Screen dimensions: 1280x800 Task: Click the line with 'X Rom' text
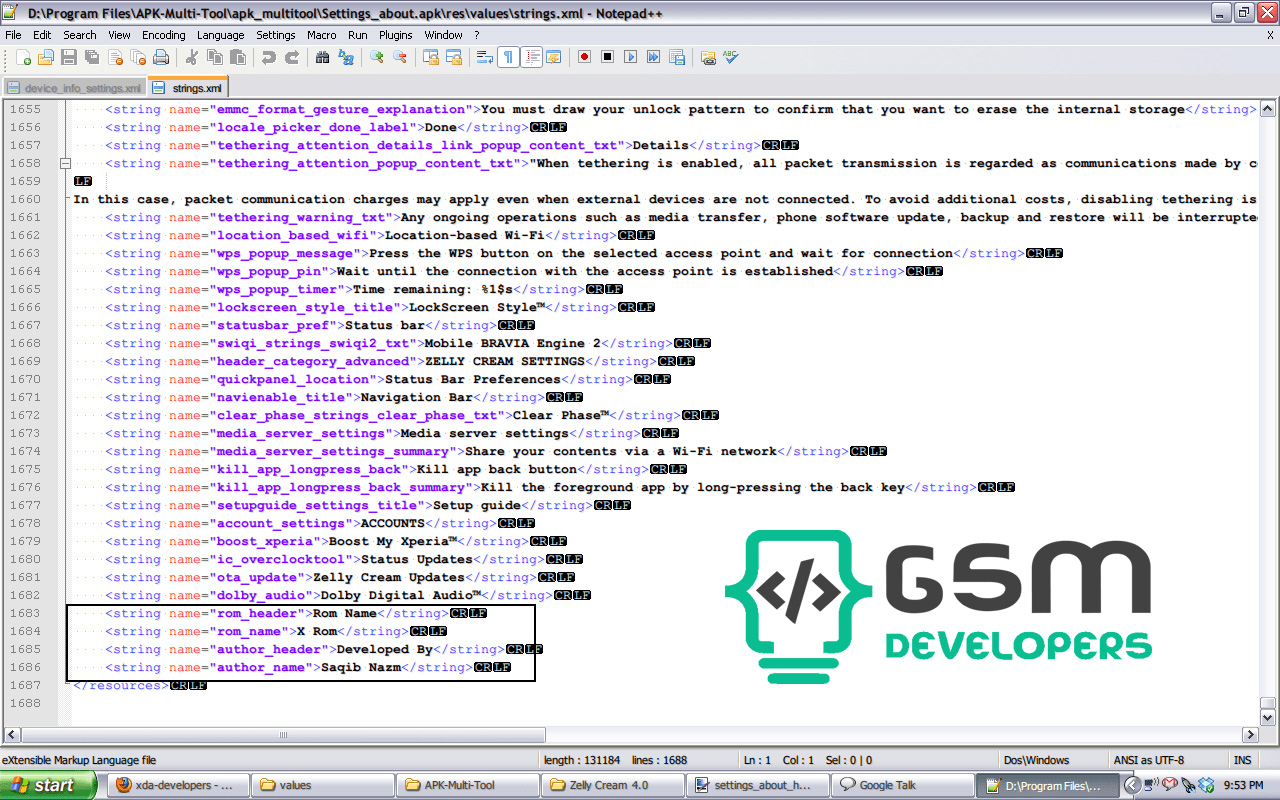point(275,631)
